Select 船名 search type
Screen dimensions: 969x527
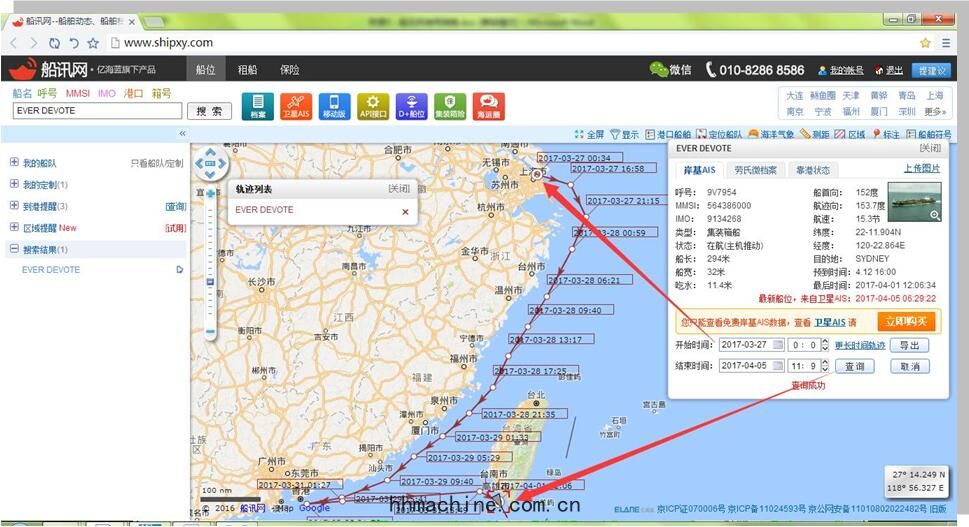(x=22, y=93)
